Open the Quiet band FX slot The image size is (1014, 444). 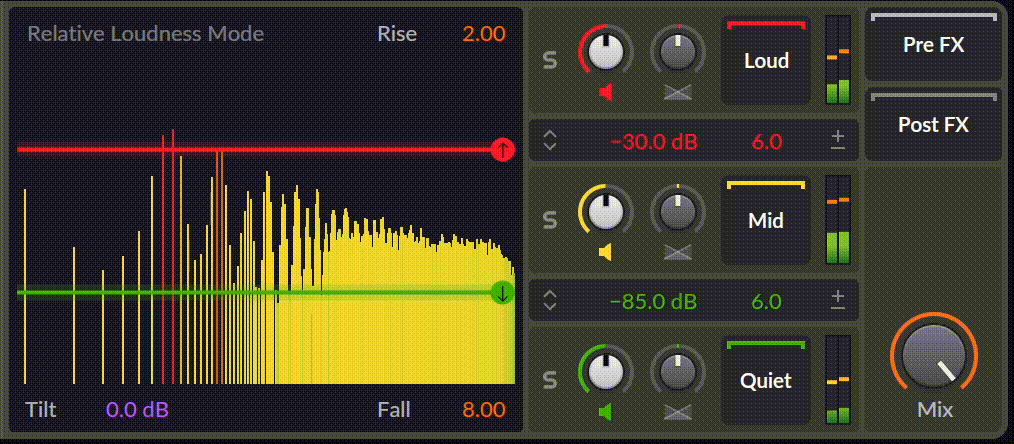click(766, 381)
